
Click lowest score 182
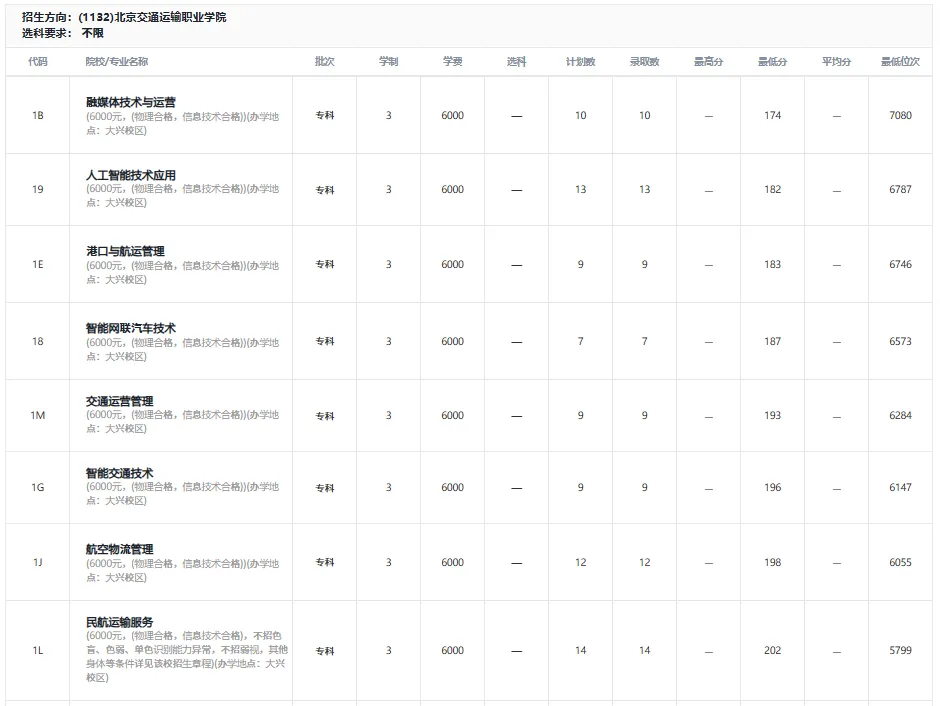coord(772,189)
